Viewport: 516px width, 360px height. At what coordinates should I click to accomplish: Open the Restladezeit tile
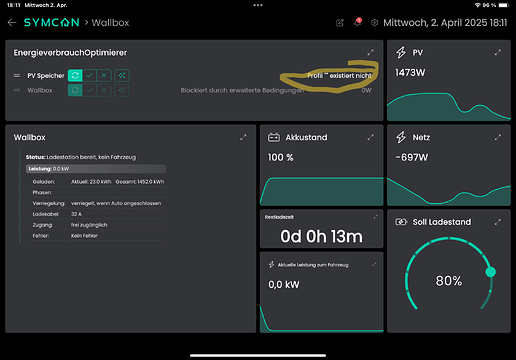pyautogui.click(x=321, y=229)
